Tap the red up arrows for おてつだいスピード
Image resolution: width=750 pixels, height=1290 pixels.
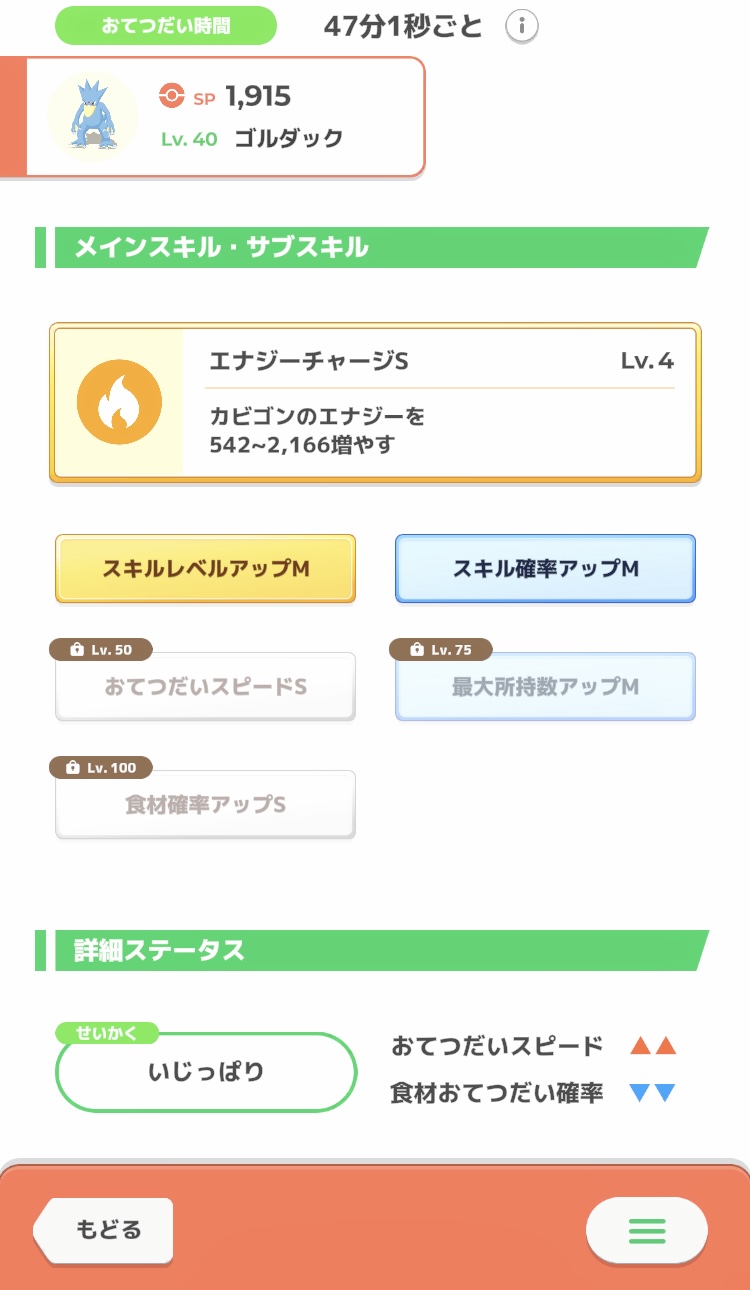pos(653,1047)
